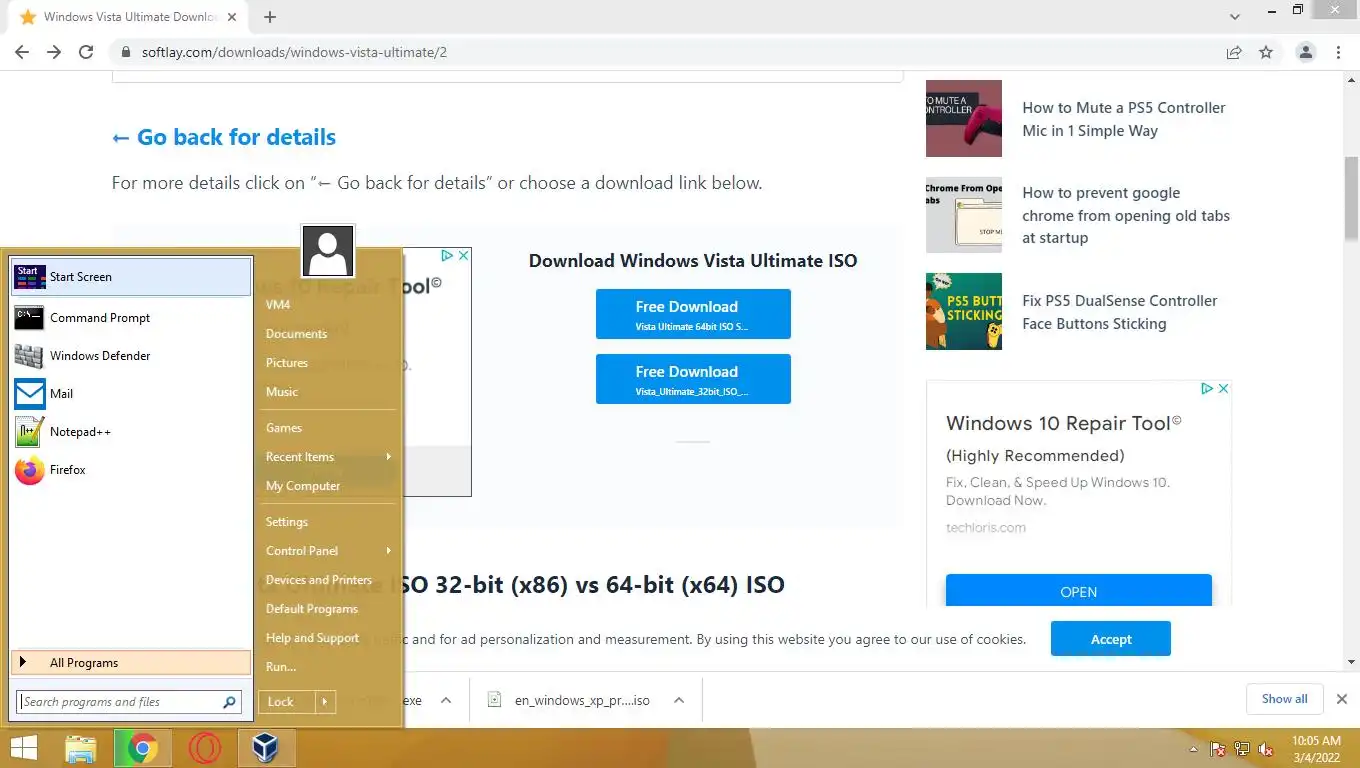Close the downloads bar
Image resolution: width=1360 pixels, height=768 pixels.
1342,699
